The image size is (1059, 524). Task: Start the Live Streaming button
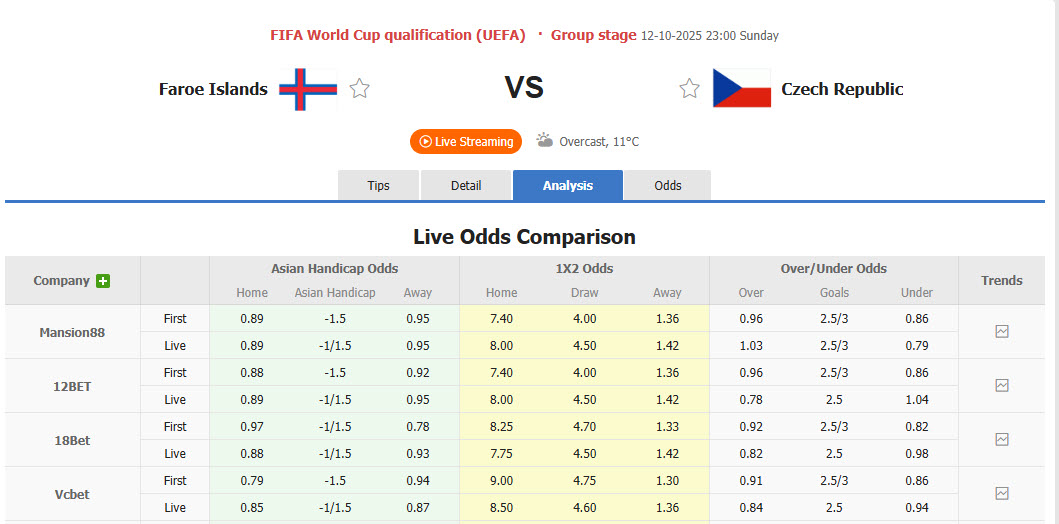click(x=466, y=142)
